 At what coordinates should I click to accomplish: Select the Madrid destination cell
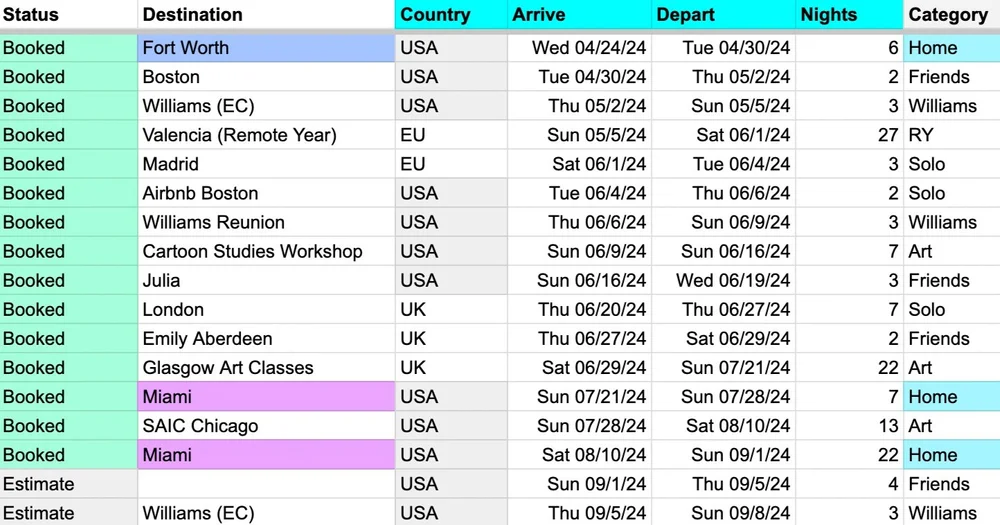click(x=266, y=164)
